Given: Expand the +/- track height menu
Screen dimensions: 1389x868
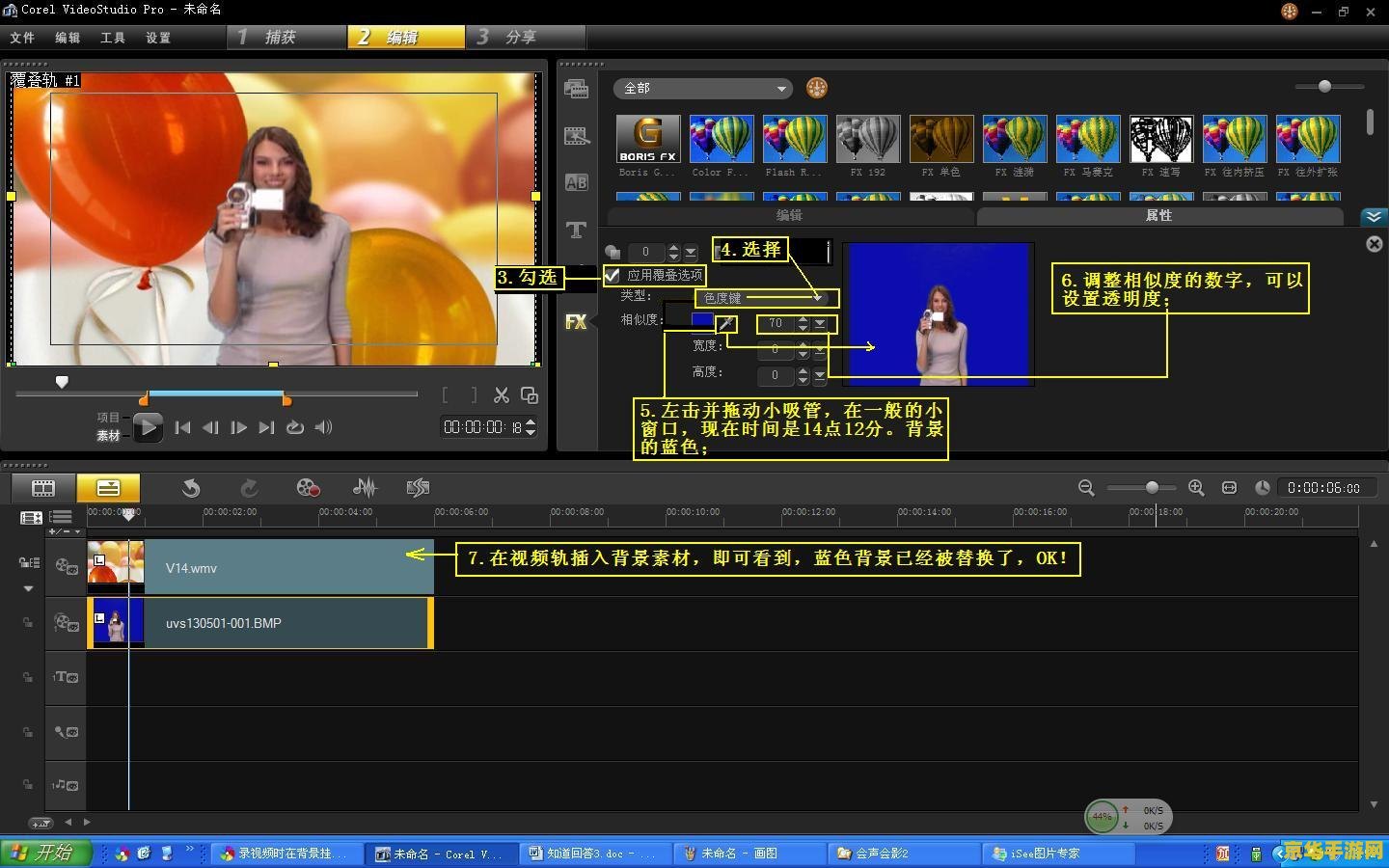Looking at the screenshot, I should pyautogui.click(x=65, y=531).
